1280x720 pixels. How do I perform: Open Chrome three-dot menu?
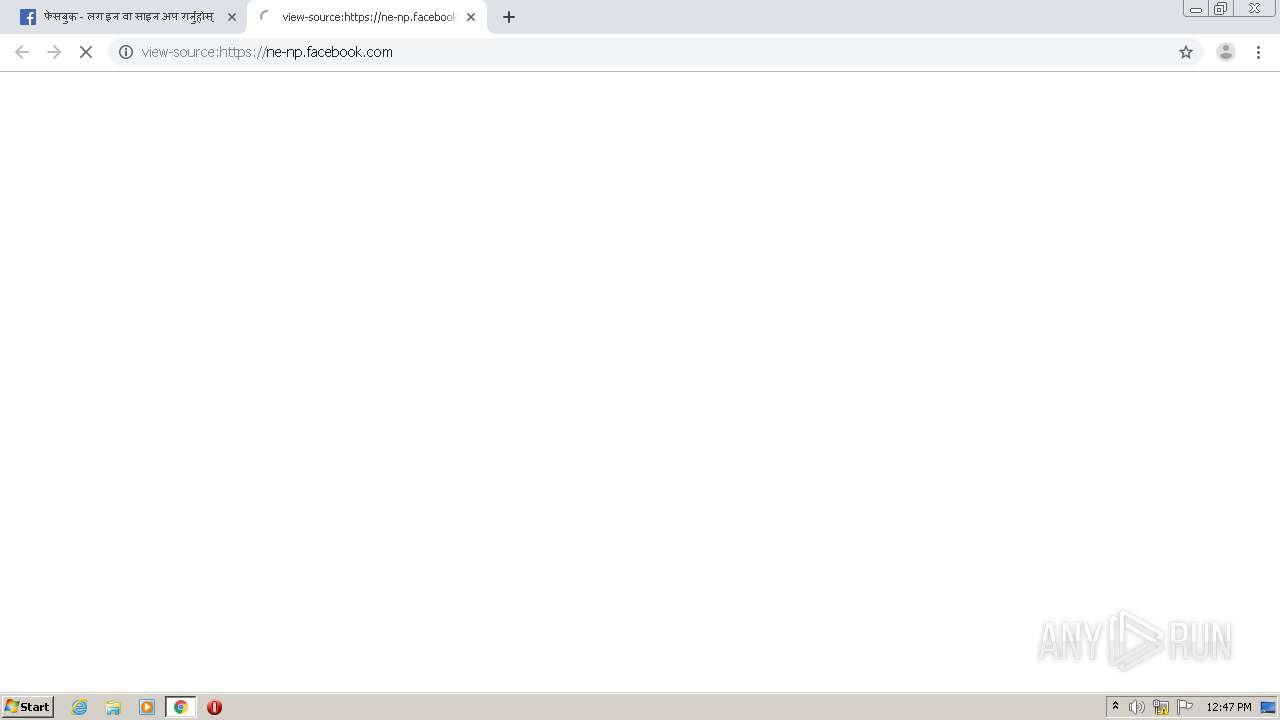pyautogui.click(x=1258, y=52)
